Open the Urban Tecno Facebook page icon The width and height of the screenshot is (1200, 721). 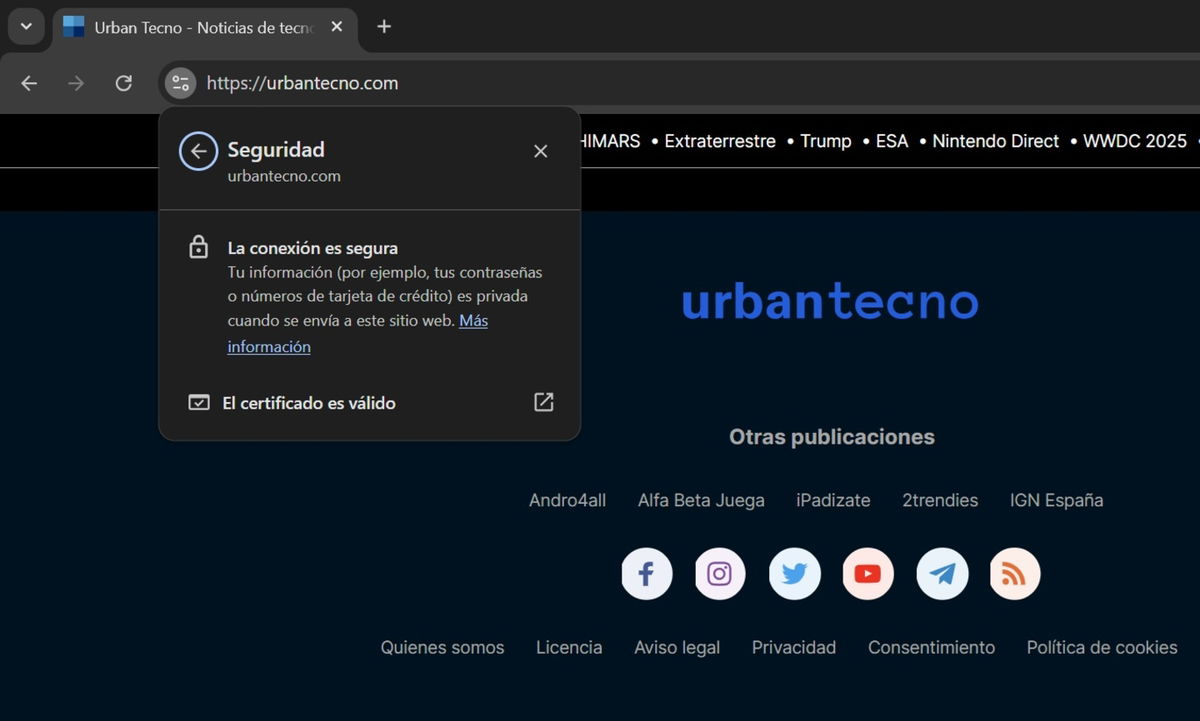tap(646, 573)
